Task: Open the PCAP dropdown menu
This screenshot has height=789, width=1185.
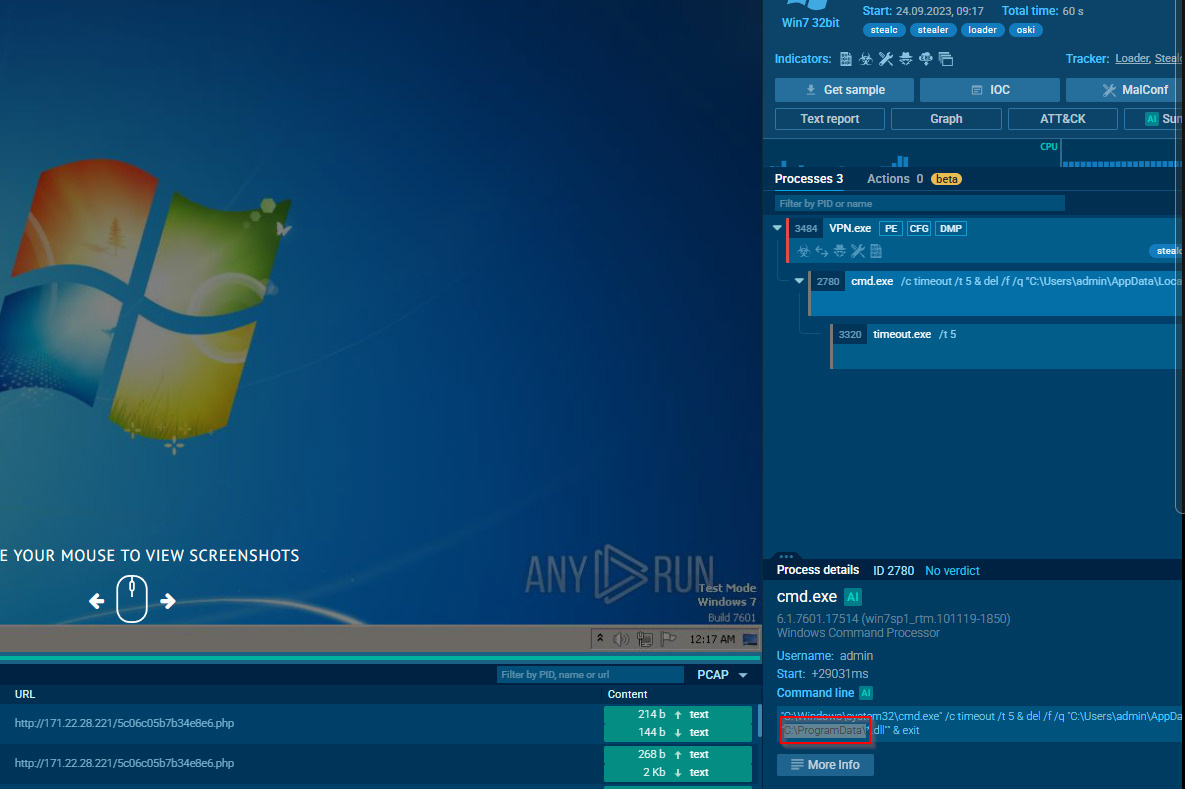Action: pos(743,675)
